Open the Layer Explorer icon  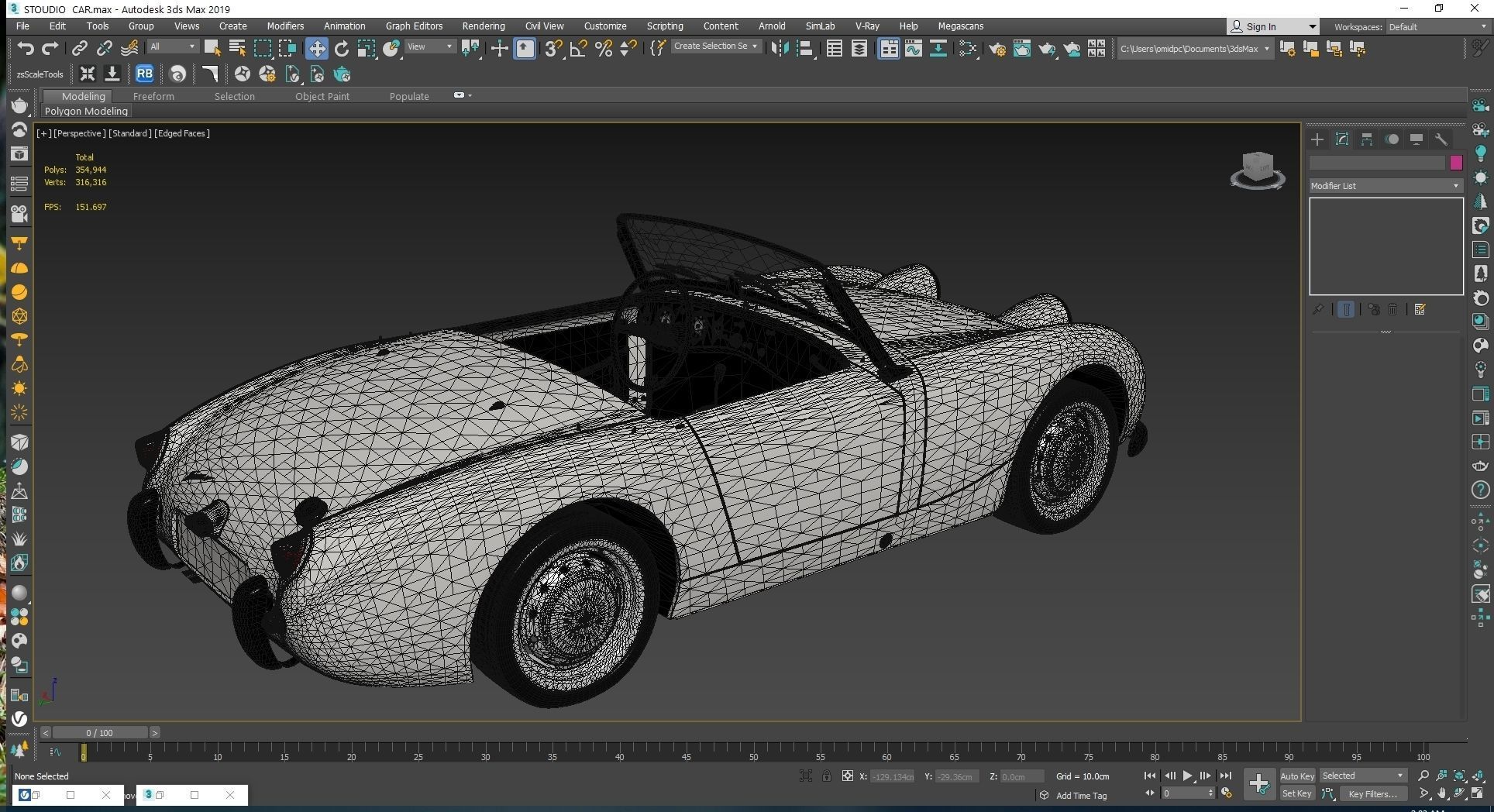[x=859, y=49]
